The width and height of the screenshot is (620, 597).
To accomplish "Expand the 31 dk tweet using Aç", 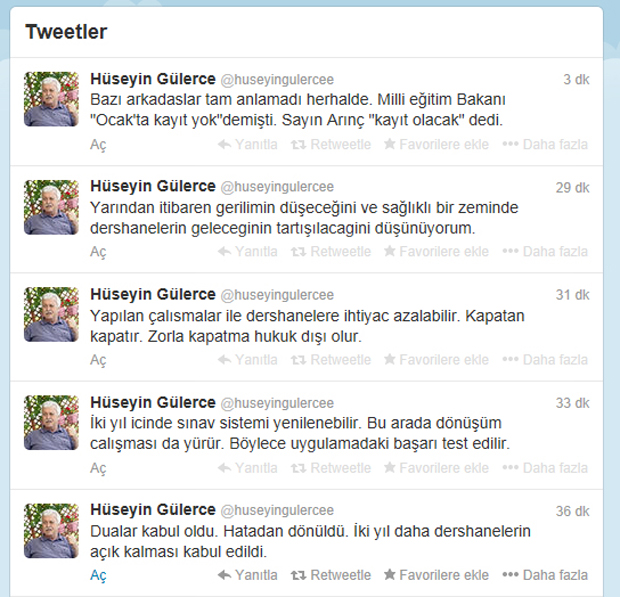I will (x=98, y=361).
